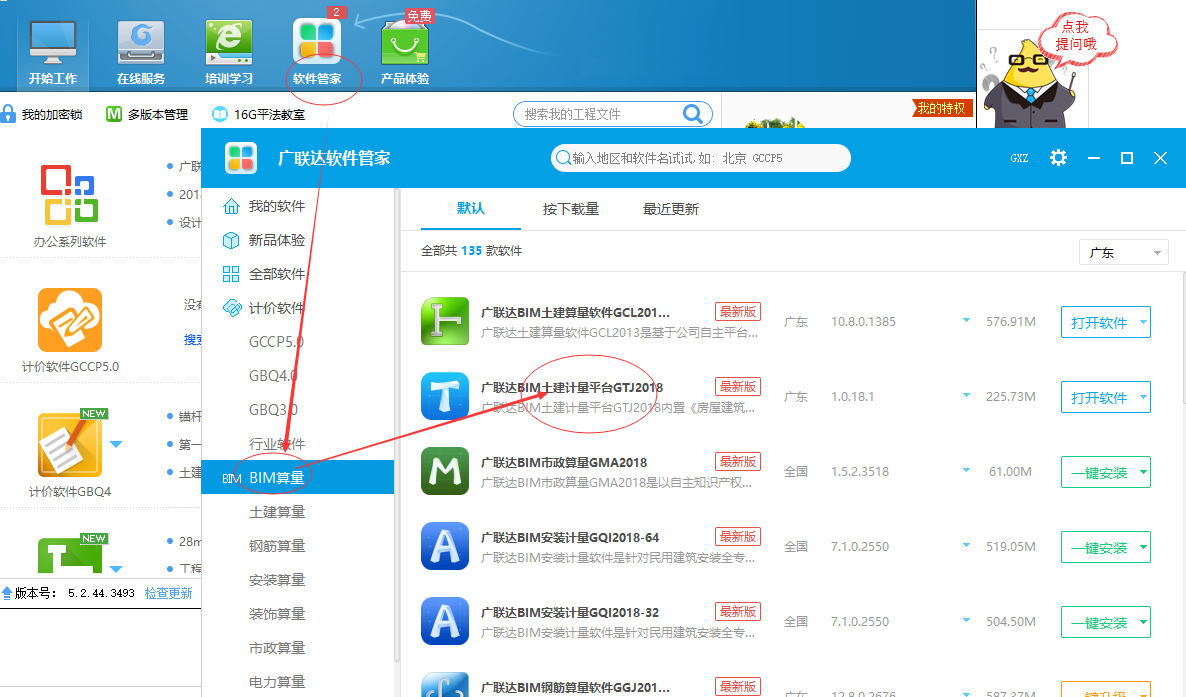Open 计价软件GCCP5.0 icon
Viewport: 1186px width, 697px height.
pos(70,319)
